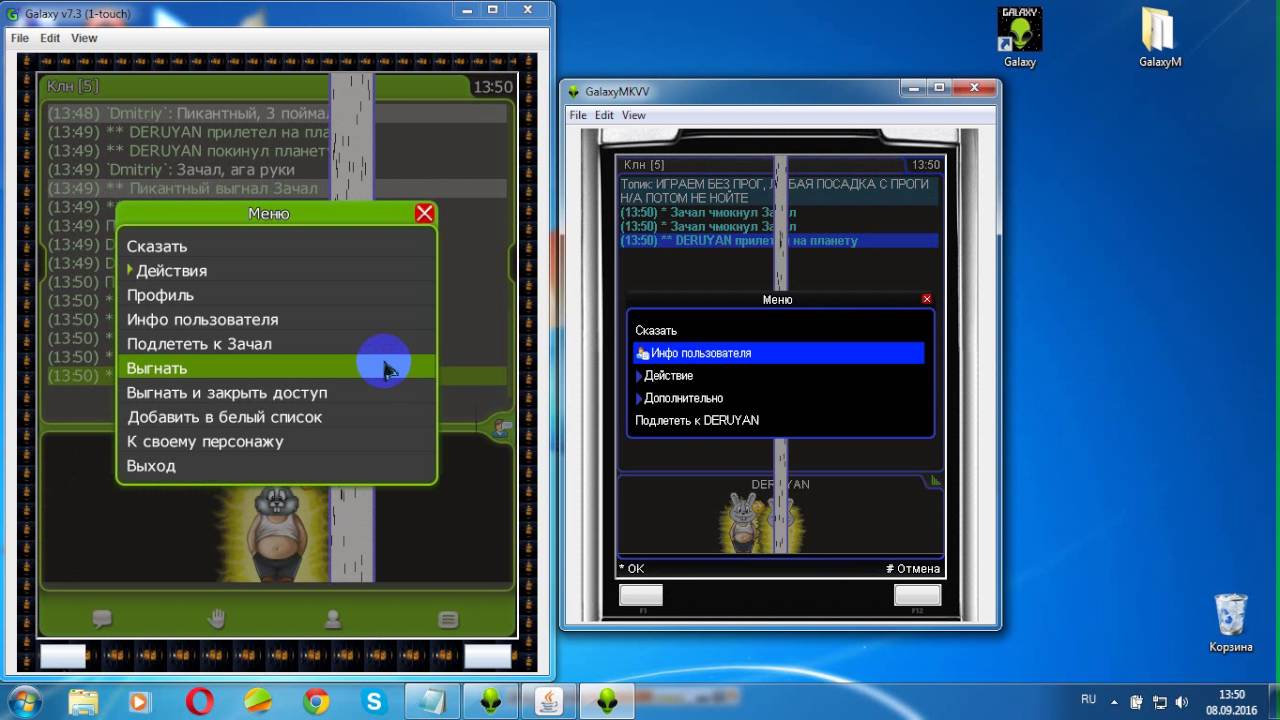Choose Сказать in the GalaxyMKVV menu

tap(779, 330)
